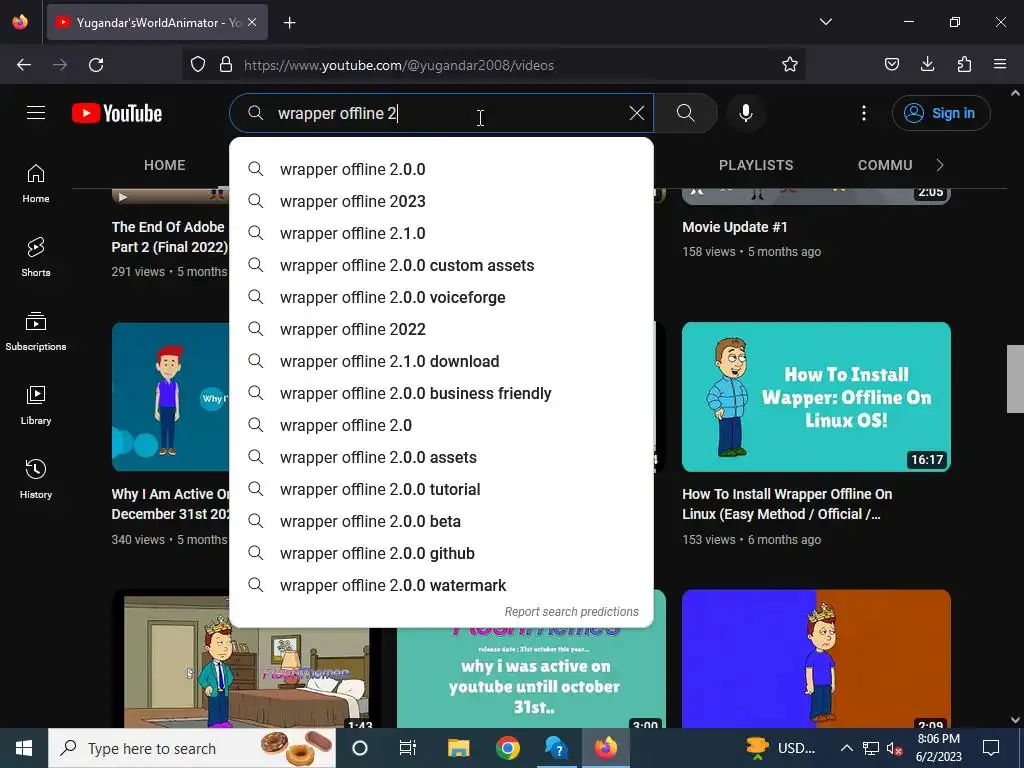Go to Home in the sidebar
The height and width of the screenshot is (768, 1024).
(x=36, y=184)
